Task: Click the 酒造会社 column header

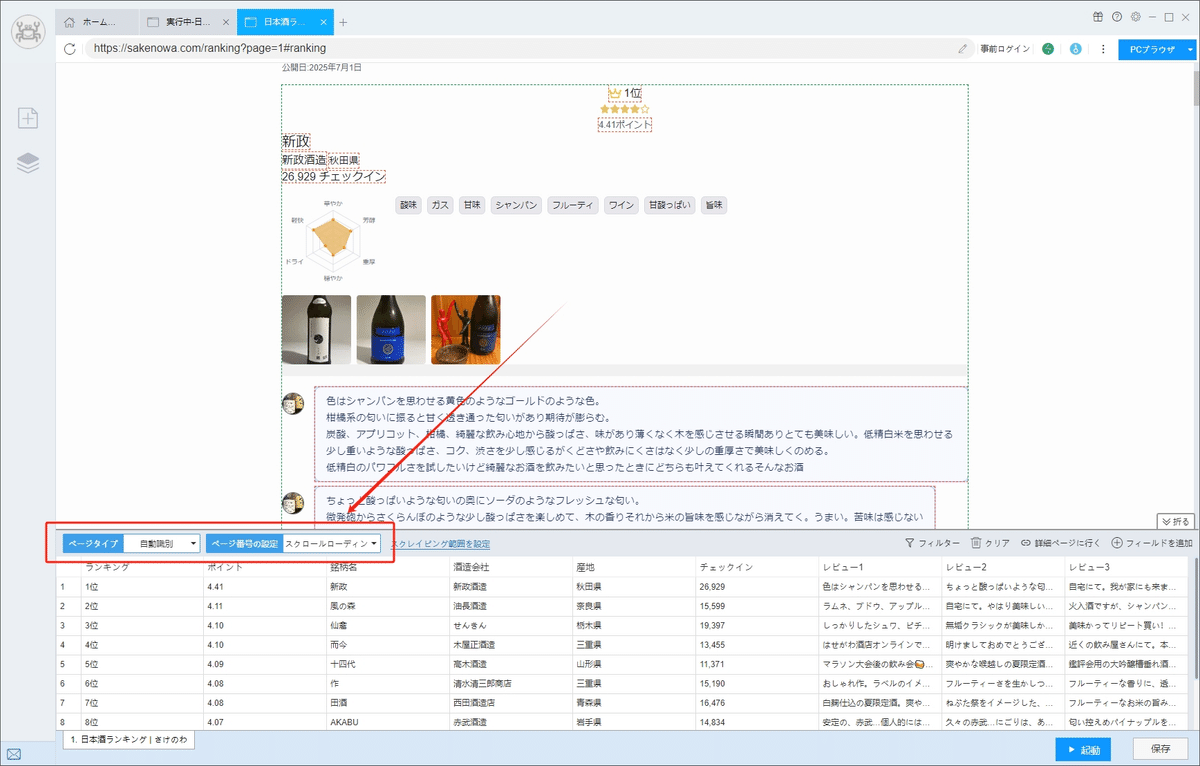Action: pos(511,567)
